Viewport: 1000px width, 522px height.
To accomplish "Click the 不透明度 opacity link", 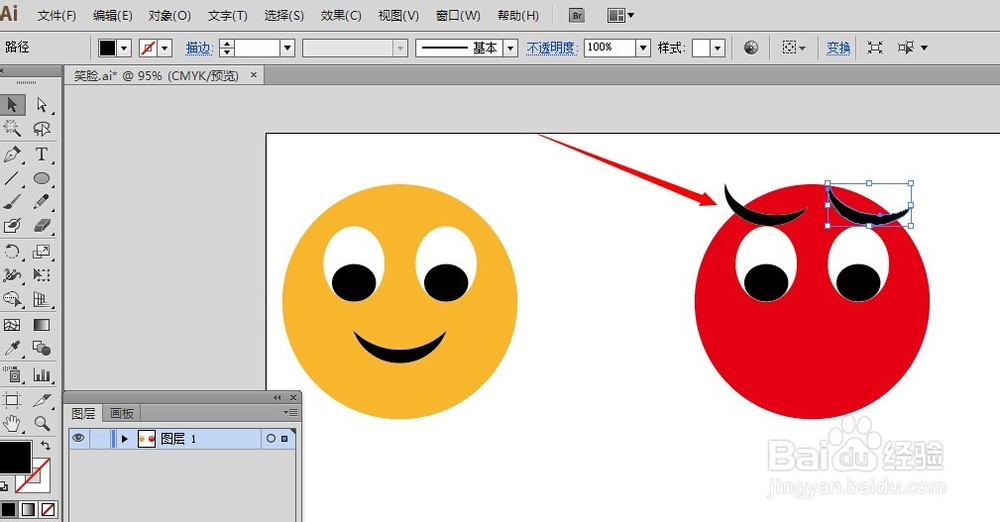I will [x=552, y=48].
